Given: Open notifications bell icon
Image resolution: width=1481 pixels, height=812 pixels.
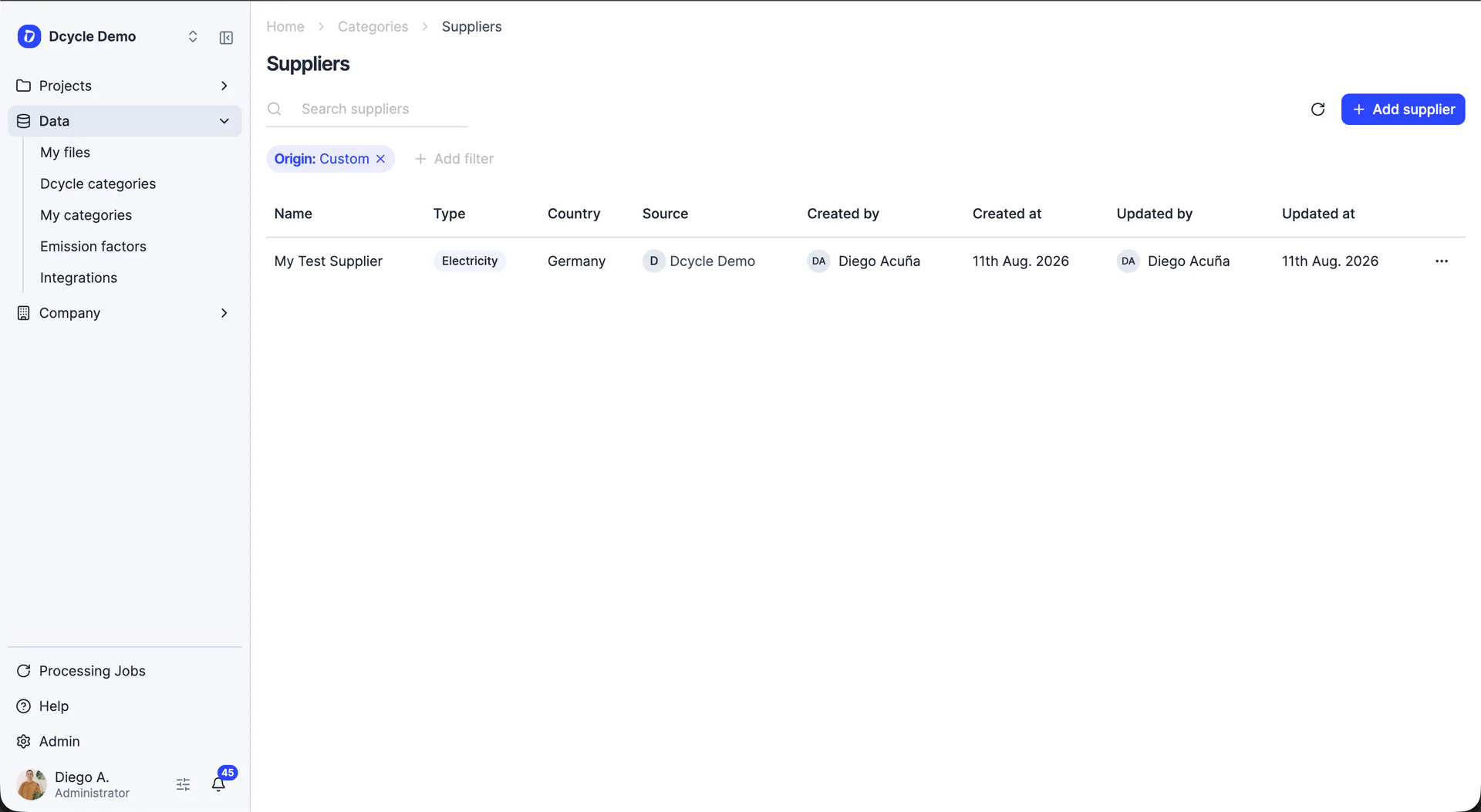Looking at the screenshot, I should tap(218, 784).
